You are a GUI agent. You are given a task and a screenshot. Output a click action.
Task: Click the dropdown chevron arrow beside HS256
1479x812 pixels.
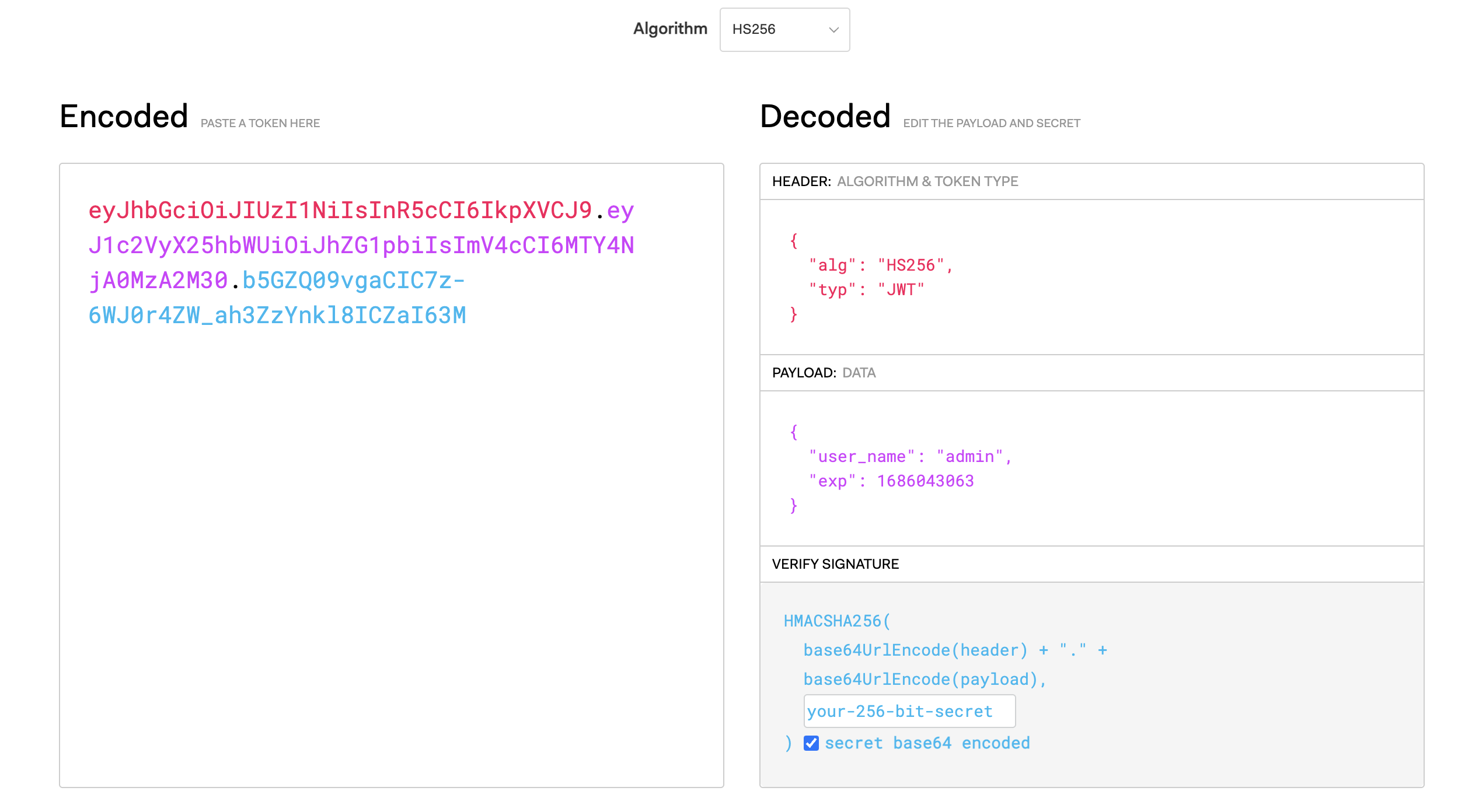833,30
